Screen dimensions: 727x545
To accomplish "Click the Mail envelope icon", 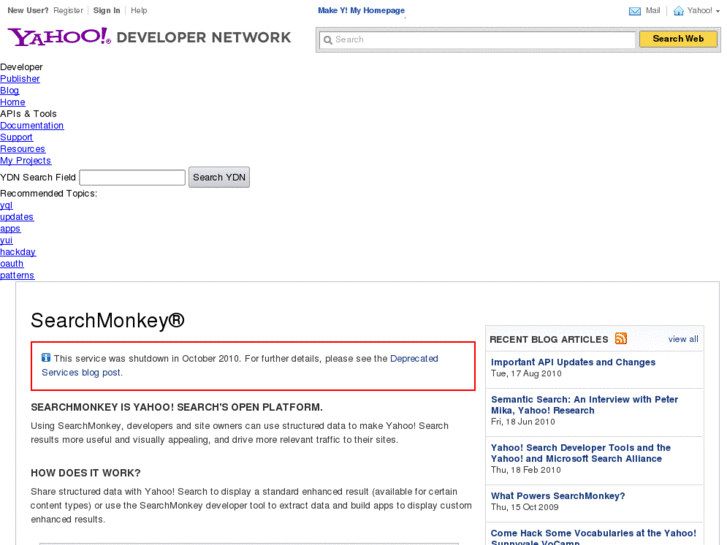I will 635,11.
